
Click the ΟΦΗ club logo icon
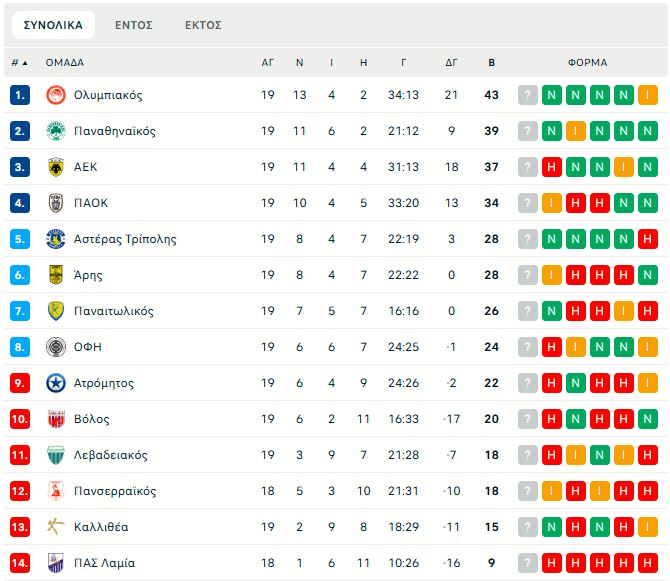click(x=56, y=347)
